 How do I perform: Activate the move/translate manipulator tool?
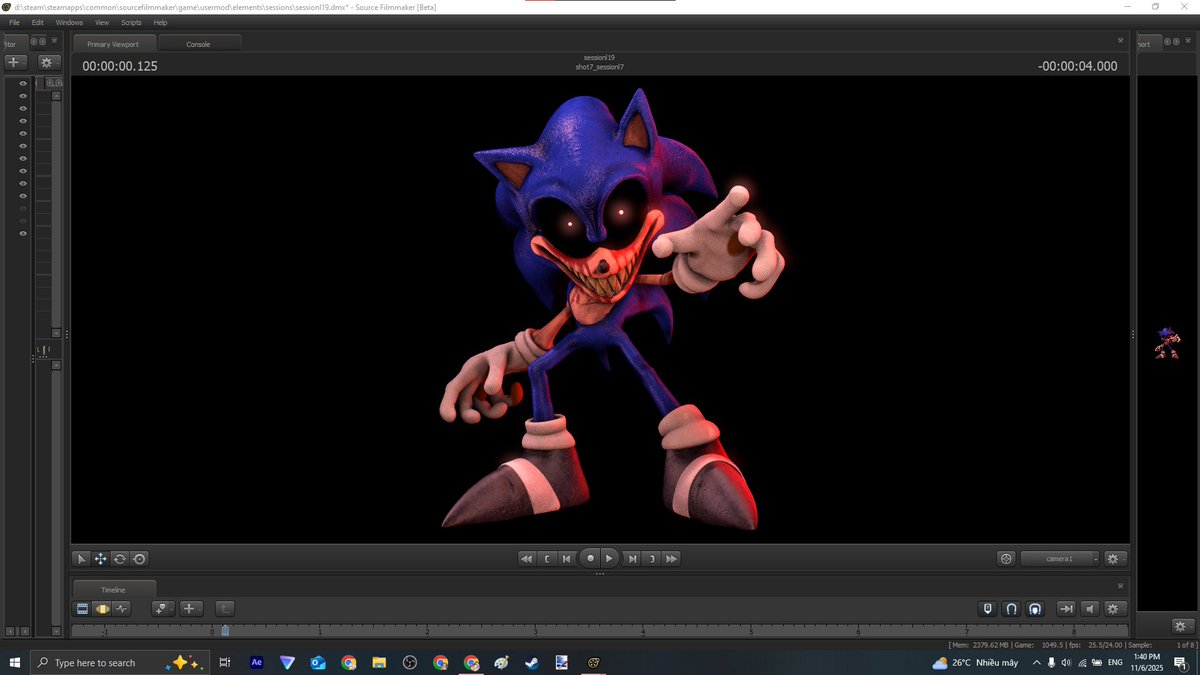[100, 559]
